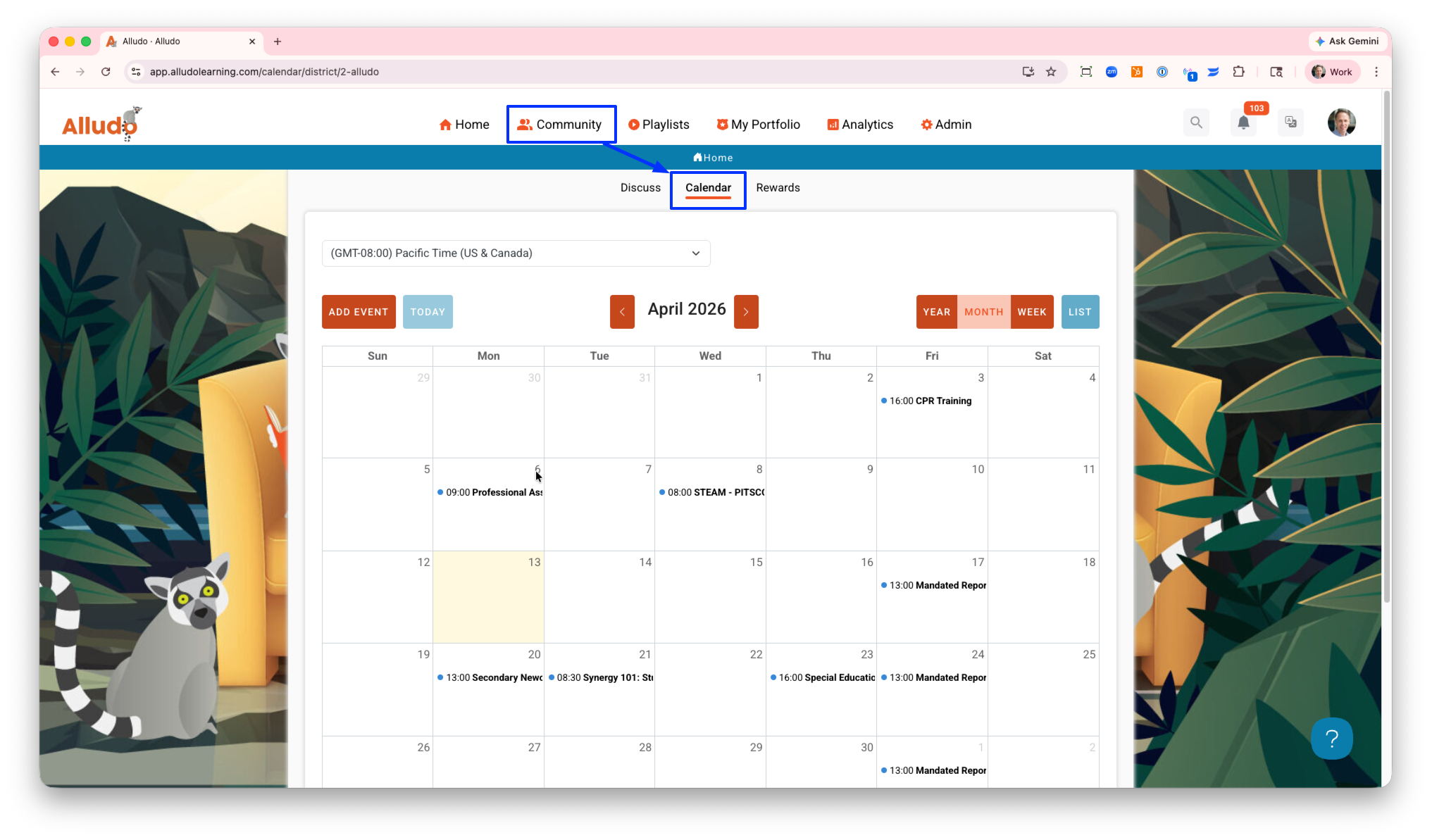Open the CPR Training event on April 3

coord(930,400)
